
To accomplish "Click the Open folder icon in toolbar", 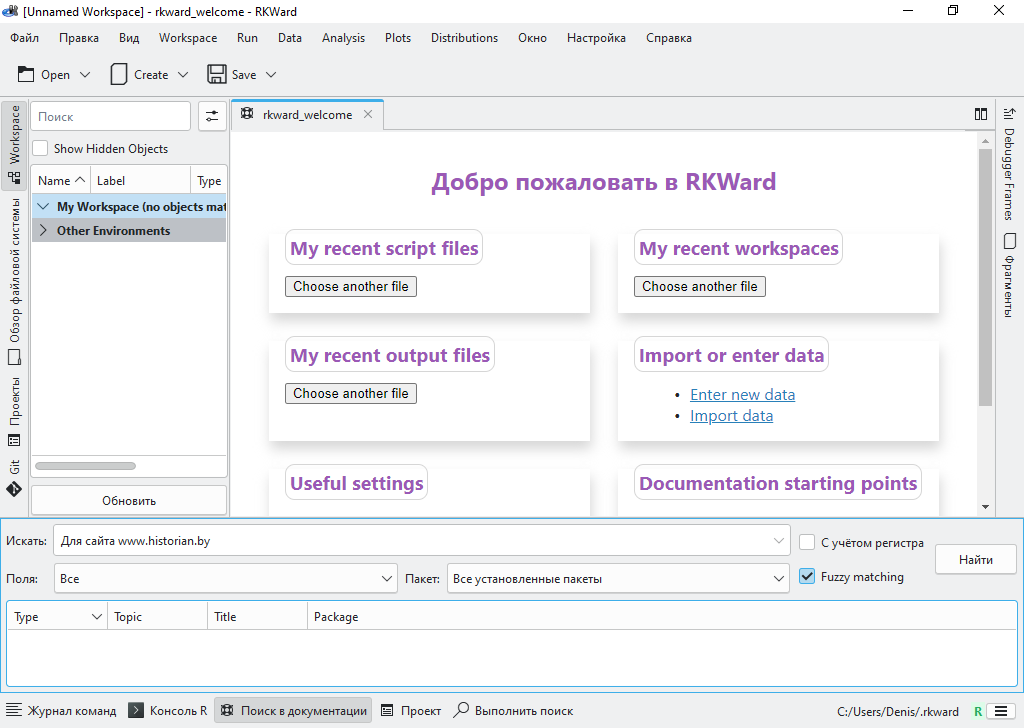I will (26, 75).
